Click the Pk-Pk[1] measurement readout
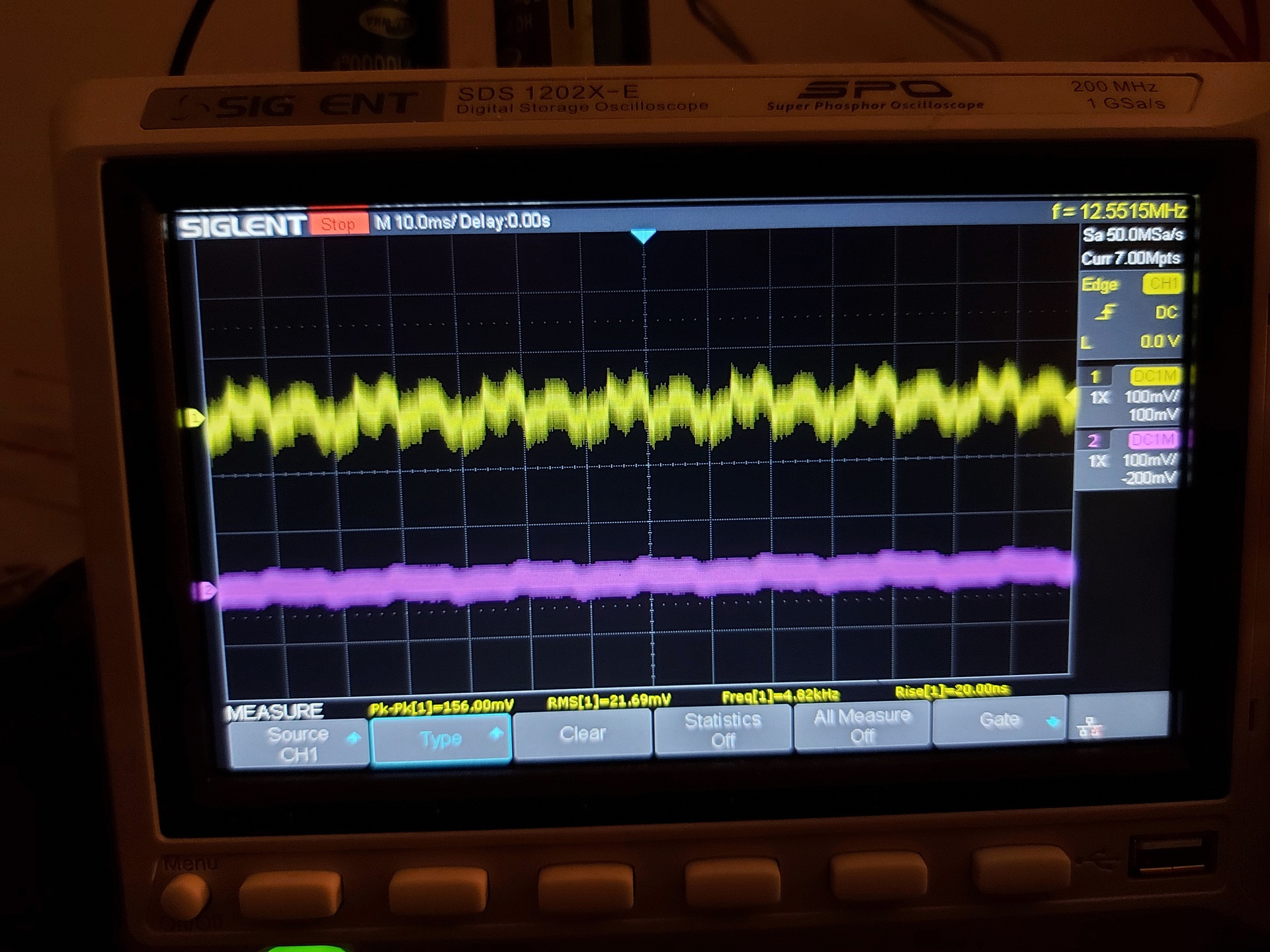Viewport: 1270px width, 952px height. point(441,707)
